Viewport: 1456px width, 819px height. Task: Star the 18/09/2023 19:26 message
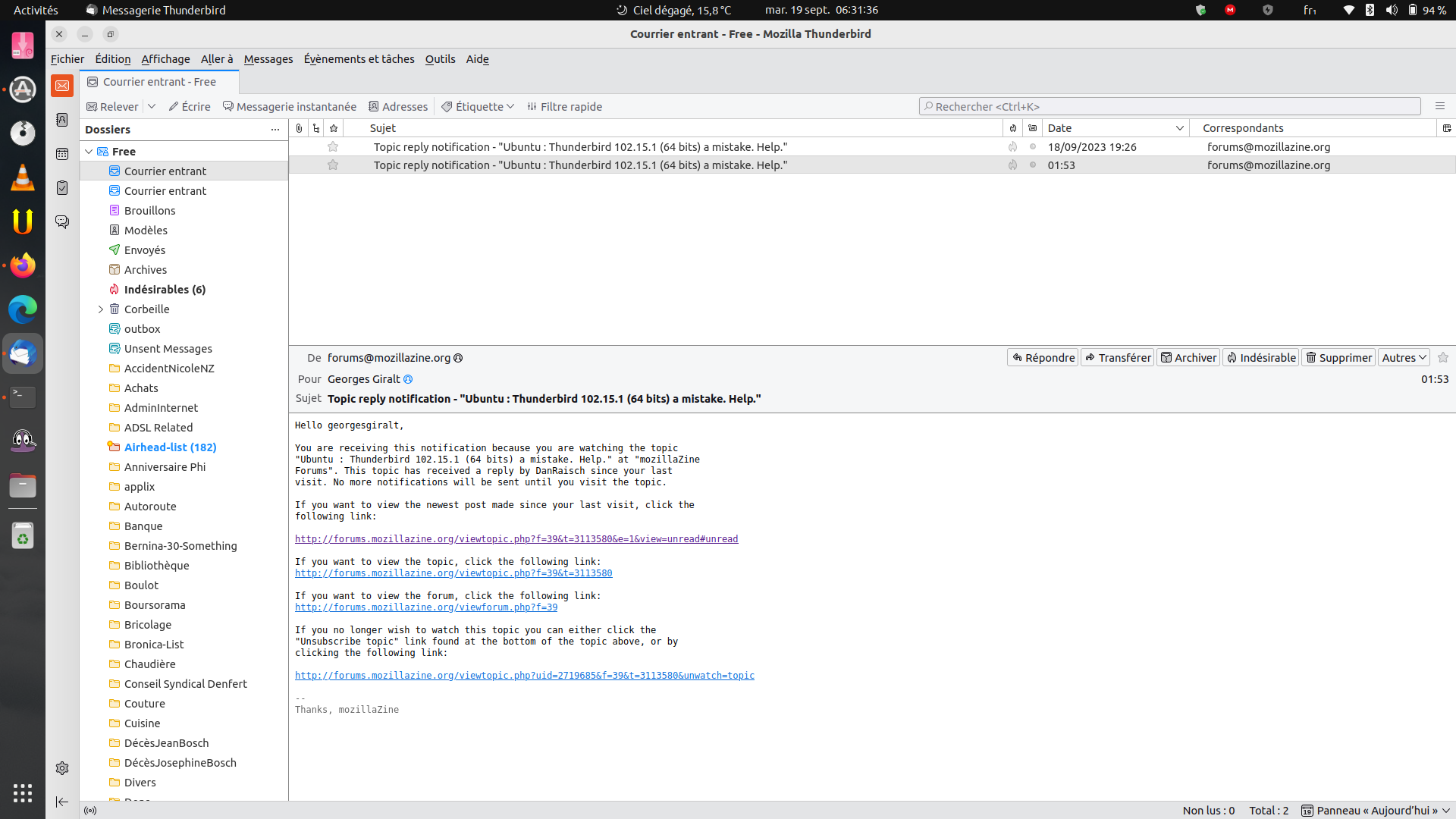[x=333, y=147]
